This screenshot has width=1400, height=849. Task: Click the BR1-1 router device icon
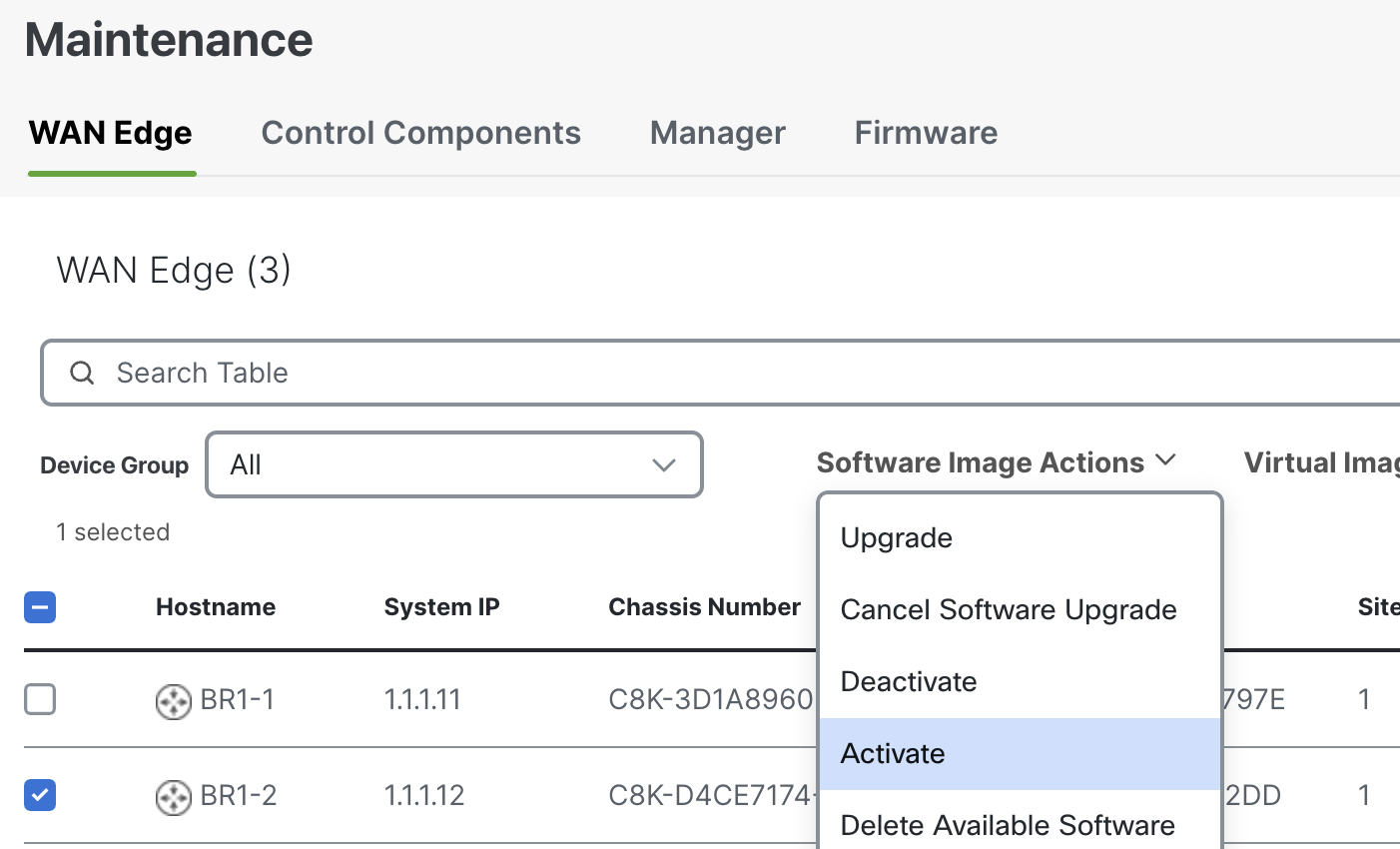pos(173,701)
